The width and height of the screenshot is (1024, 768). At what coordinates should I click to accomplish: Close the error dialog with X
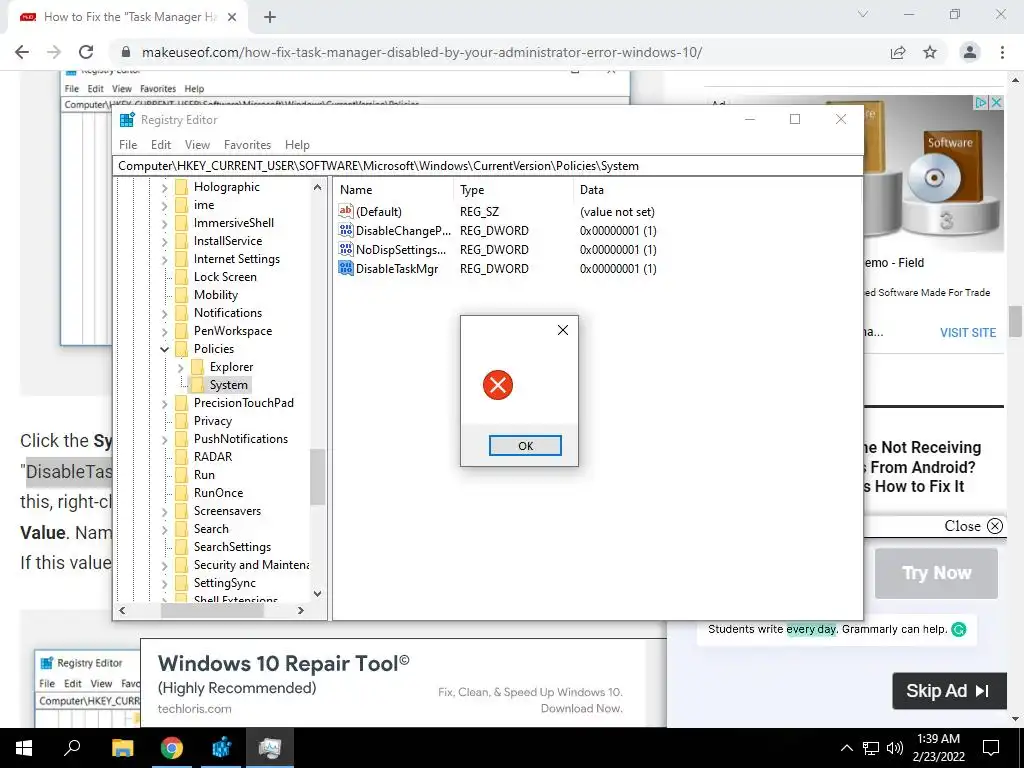click(563, 330)
